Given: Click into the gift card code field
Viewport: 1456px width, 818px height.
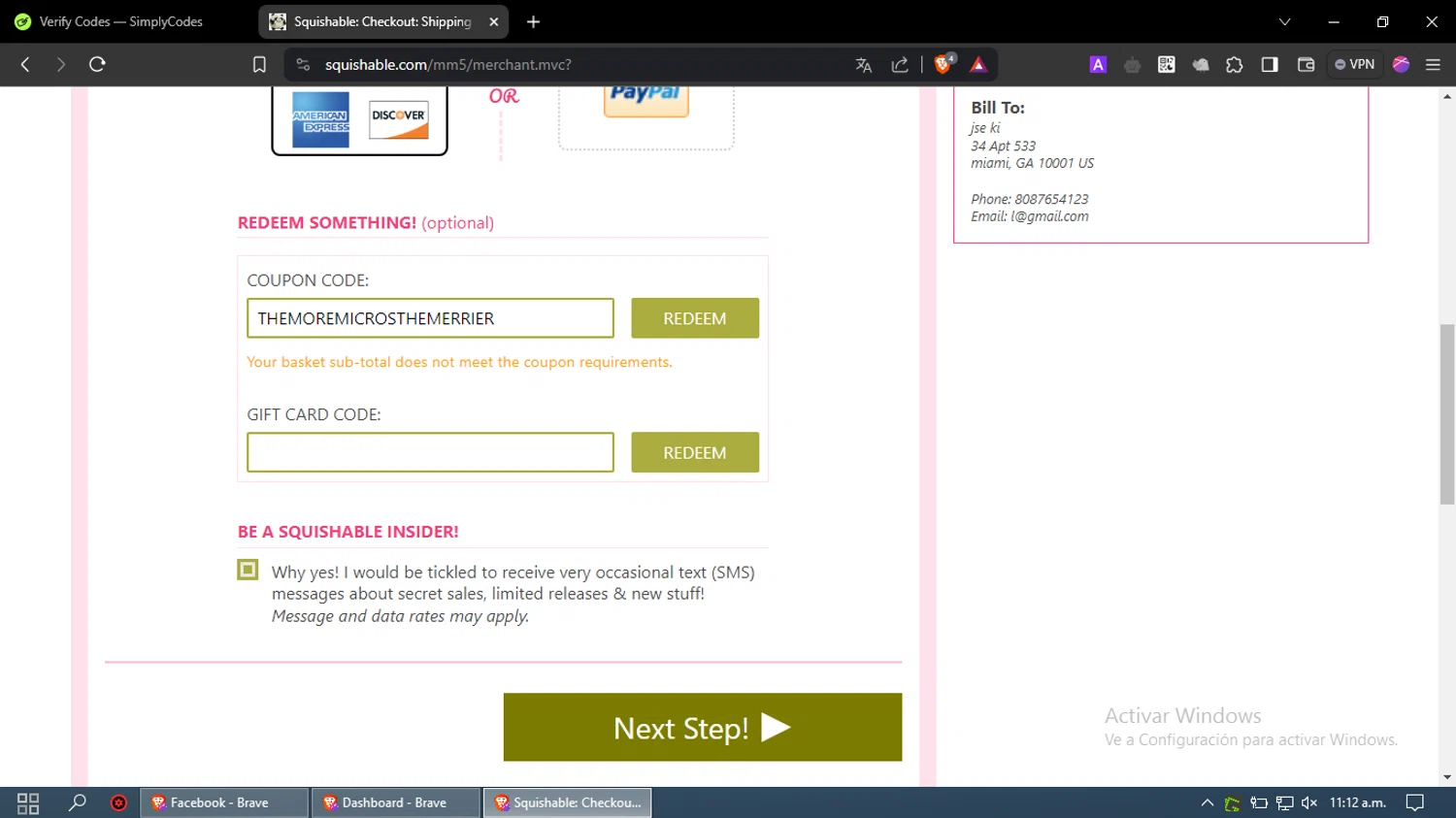Looking at the screenshot, I should 430,452.
